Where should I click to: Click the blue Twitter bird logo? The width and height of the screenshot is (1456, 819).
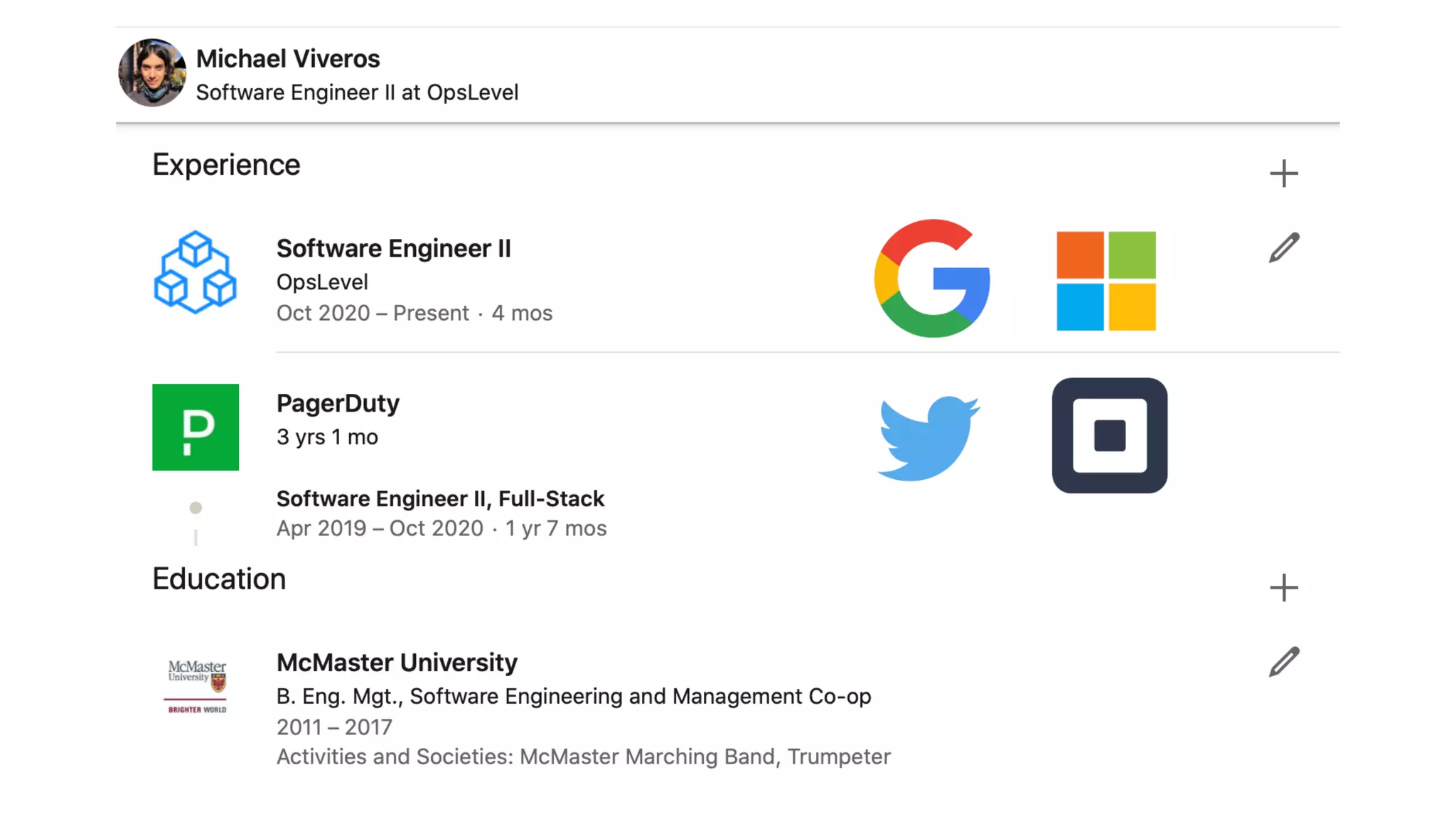[928, 438]
